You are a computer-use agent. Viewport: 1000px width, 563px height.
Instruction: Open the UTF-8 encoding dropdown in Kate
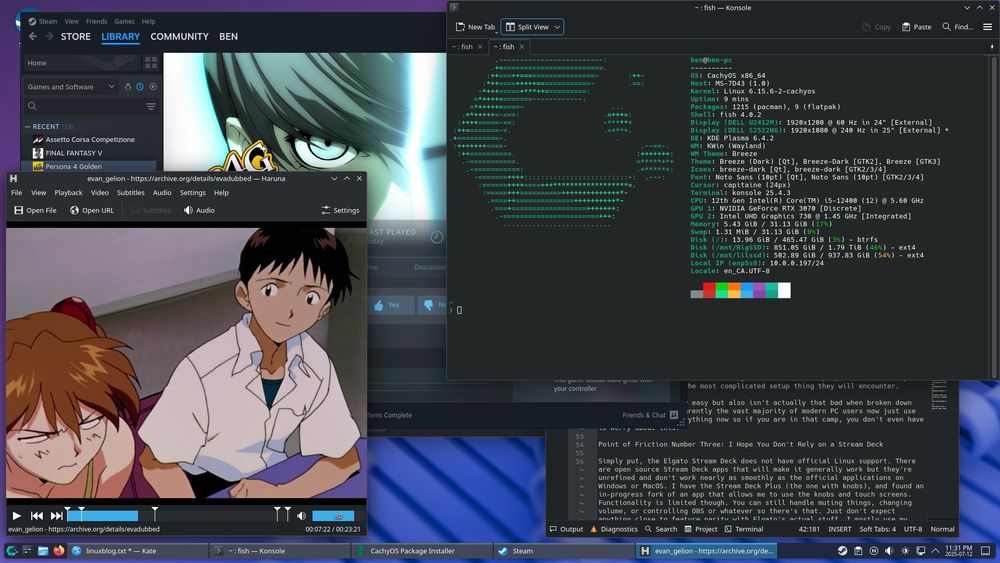click(x=913, y=529)
